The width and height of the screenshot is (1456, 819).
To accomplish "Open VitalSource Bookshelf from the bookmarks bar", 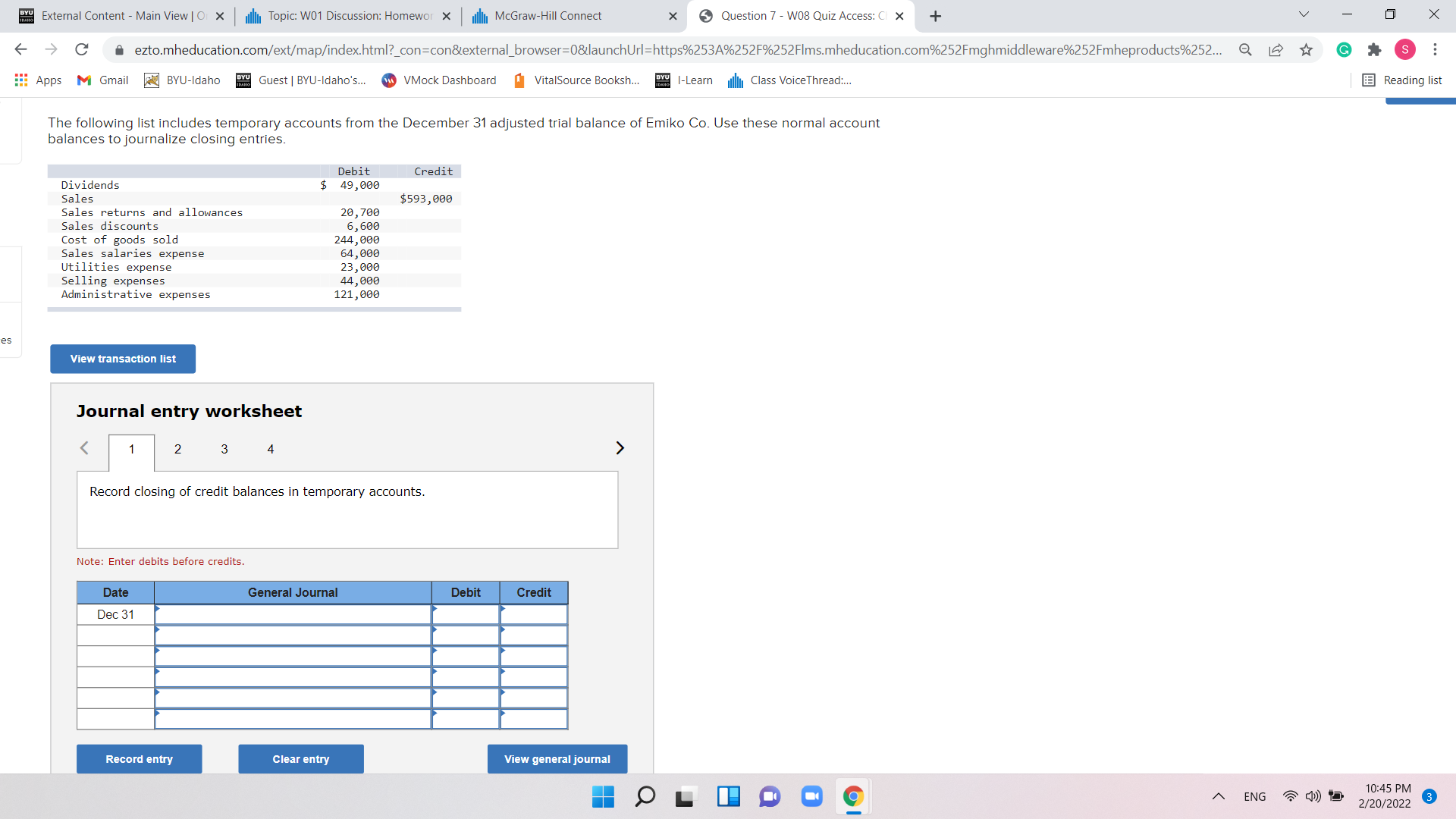I will point(576,80).
